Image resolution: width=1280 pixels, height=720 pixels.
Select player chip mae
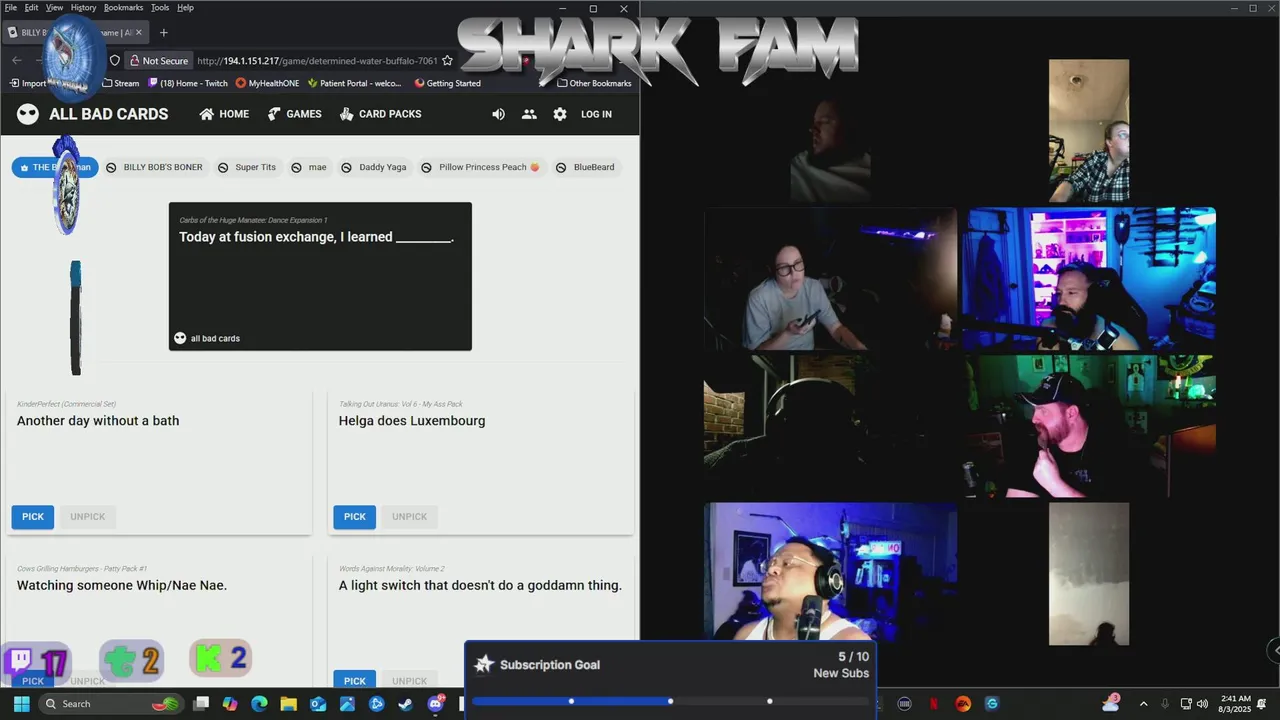[x=309, y=167]
